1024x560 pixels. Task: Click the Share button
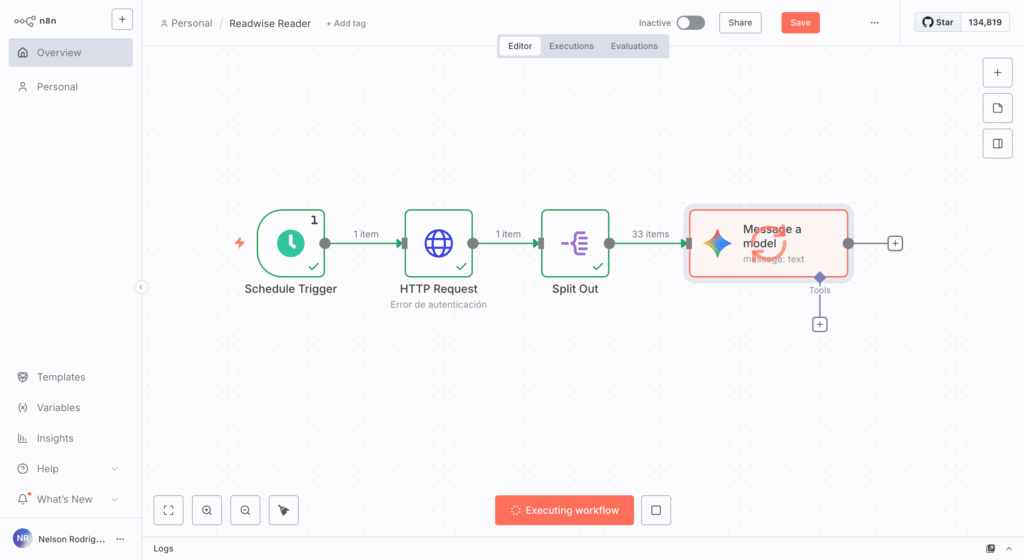coord(740,23)
